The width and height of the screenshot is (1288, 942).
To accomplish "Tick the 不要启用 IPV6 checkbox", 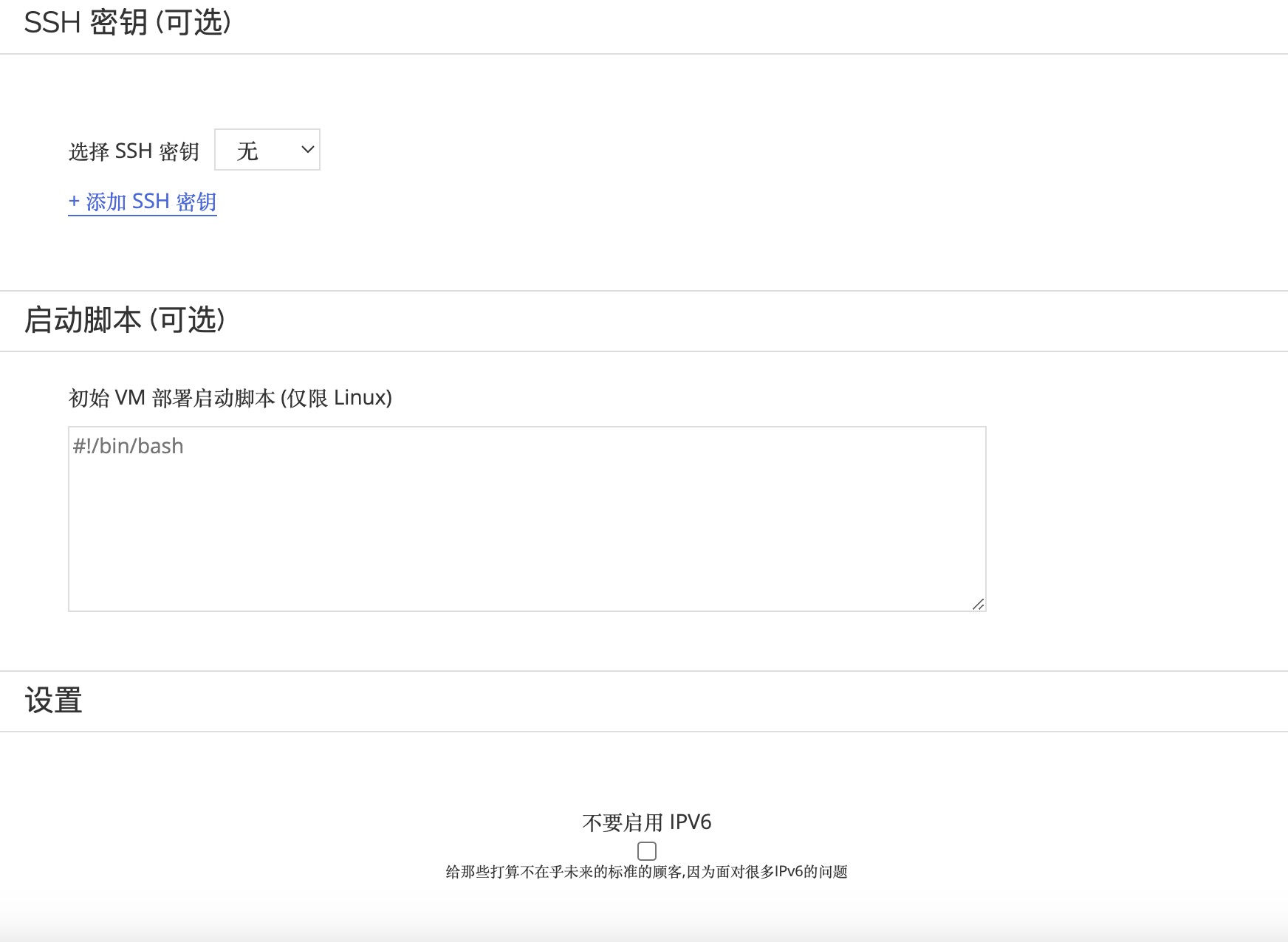I will (x=647, y=850).
